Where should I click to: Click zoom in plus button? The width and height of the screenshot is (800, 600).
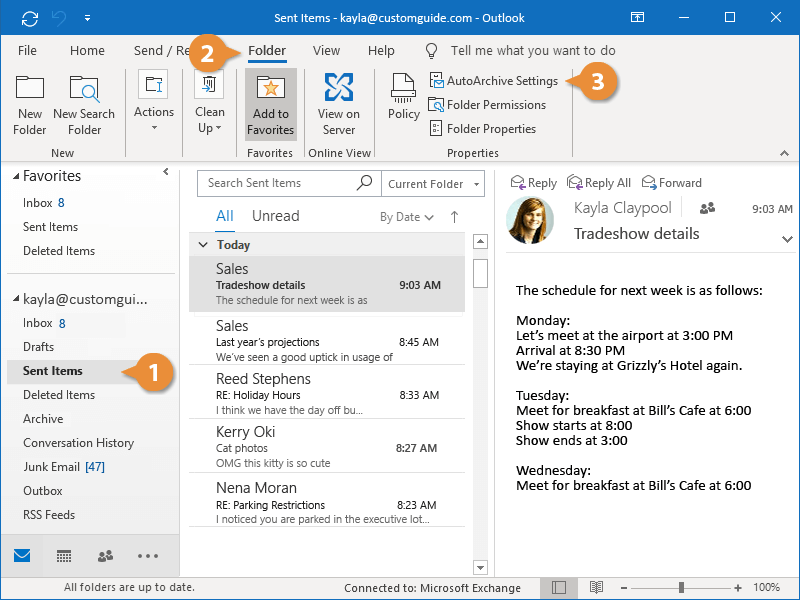(x=738, y=588)
